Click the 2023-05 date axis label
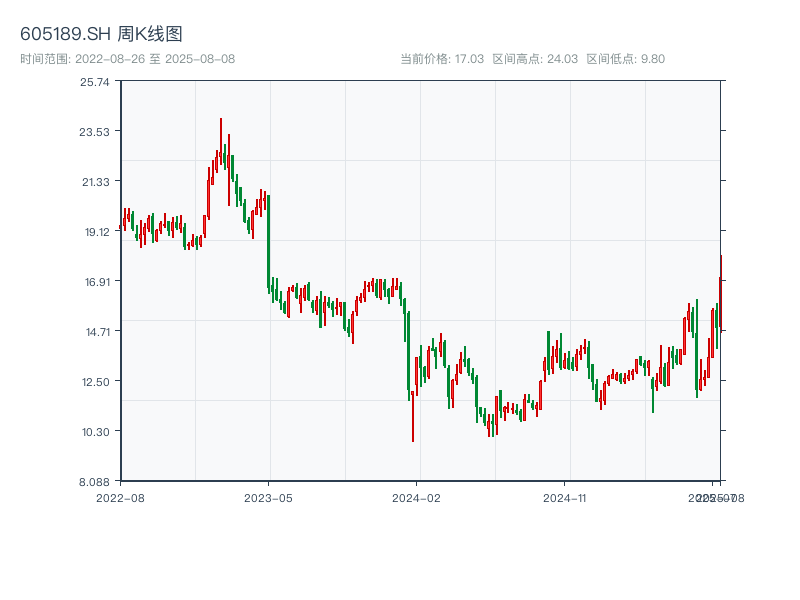The image size is (800, 600). (x=268, y=497)
